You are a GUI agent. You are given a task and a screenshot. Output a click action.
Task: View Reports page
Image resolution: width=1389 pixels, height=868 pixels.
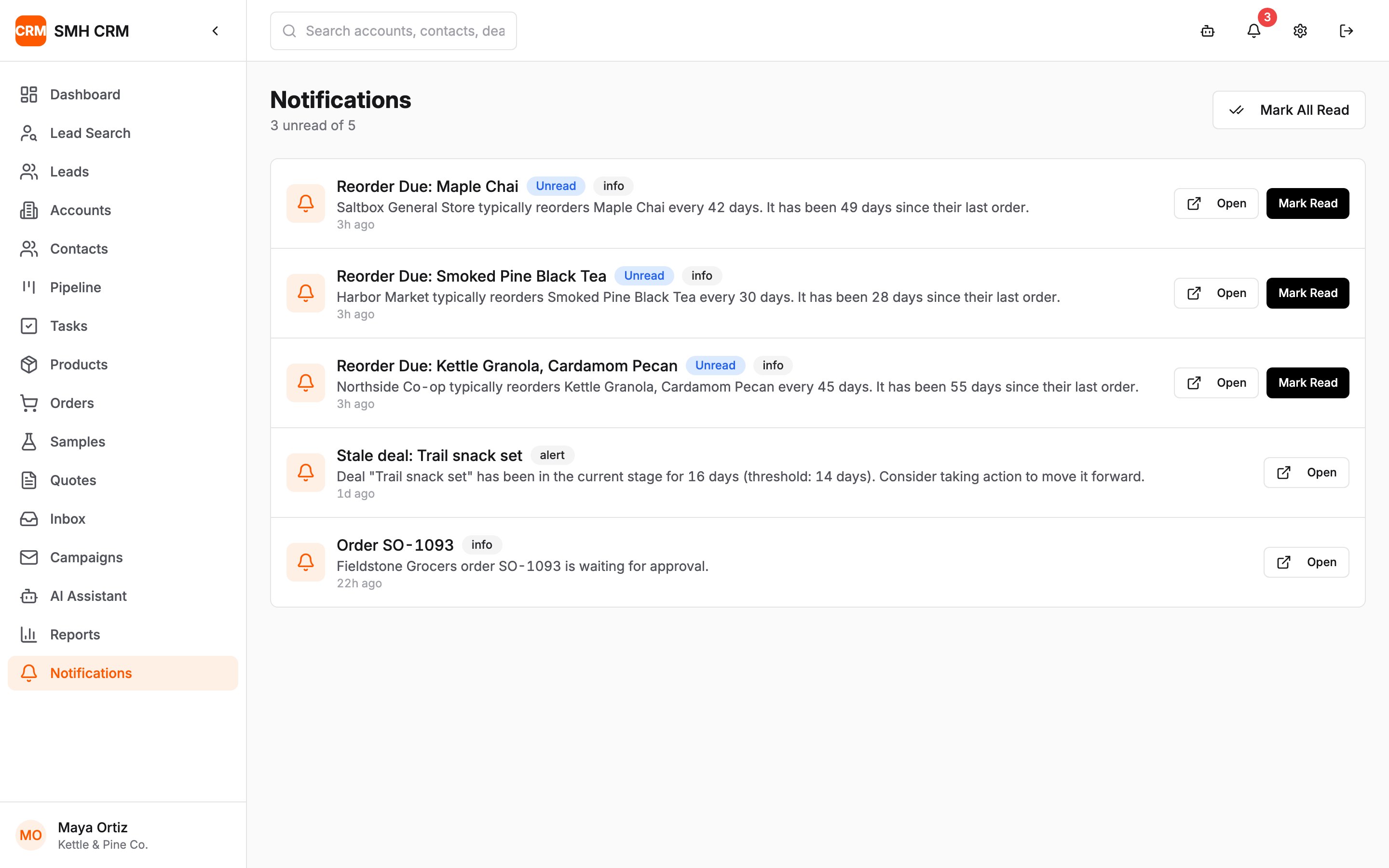[123, 634]
